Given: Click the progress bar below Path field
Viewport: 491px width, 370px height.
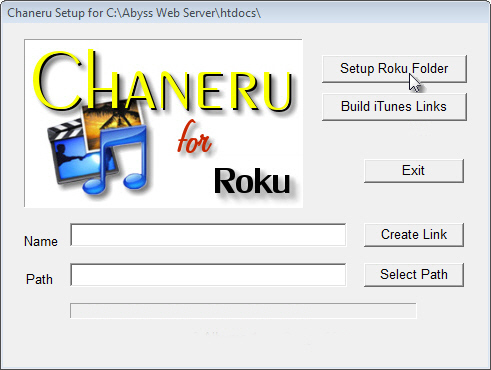Looking at the screenshot, I should tap(243, 311).
